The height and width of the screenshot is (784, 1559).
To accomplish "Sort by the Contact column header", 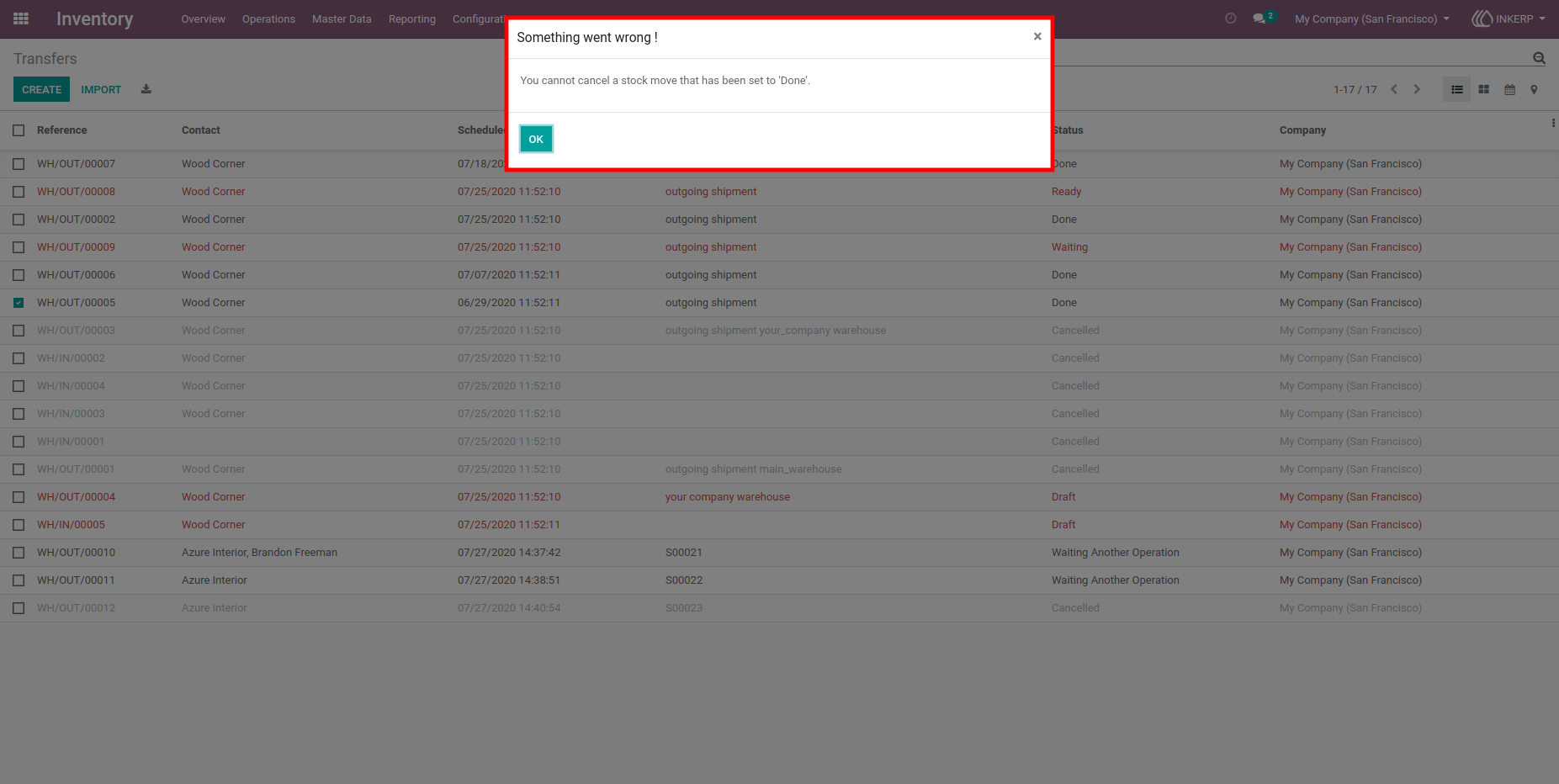I will coord(201,130).
